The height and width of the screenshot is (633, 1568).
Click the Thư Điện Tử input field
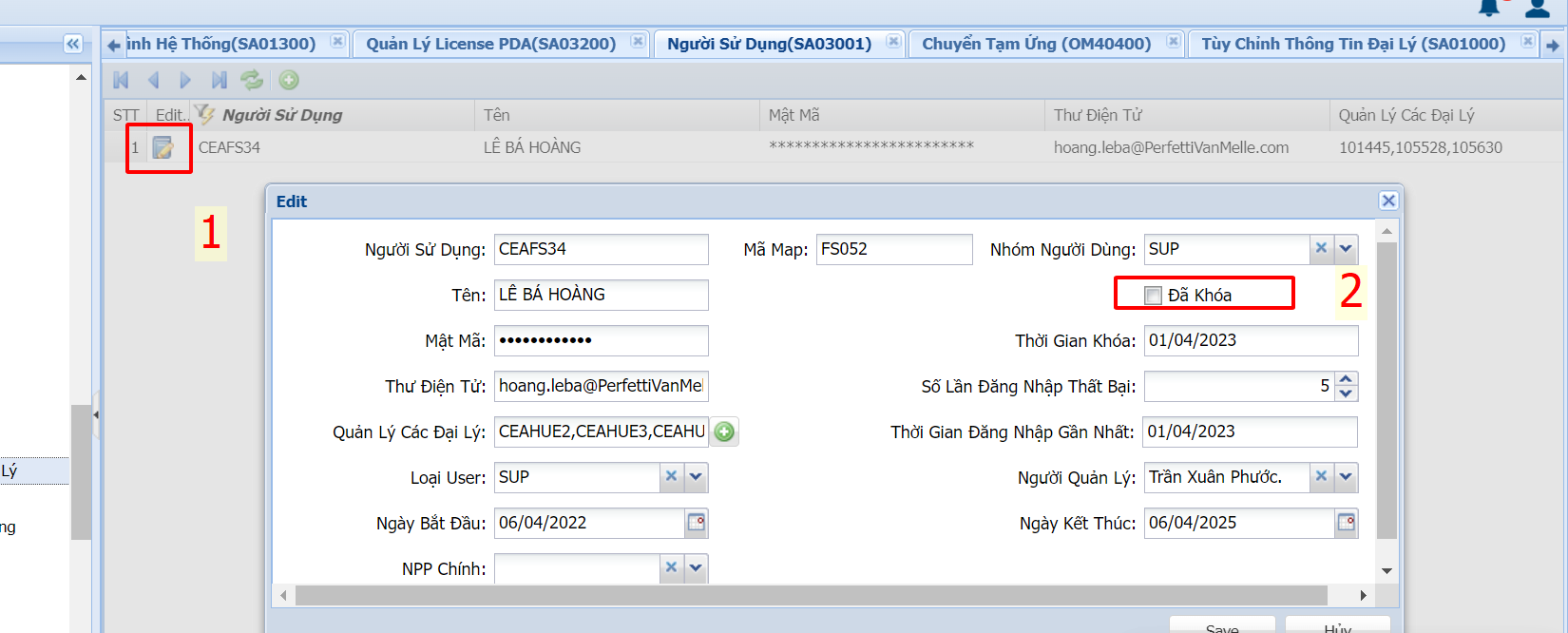[x=601, y=386]
